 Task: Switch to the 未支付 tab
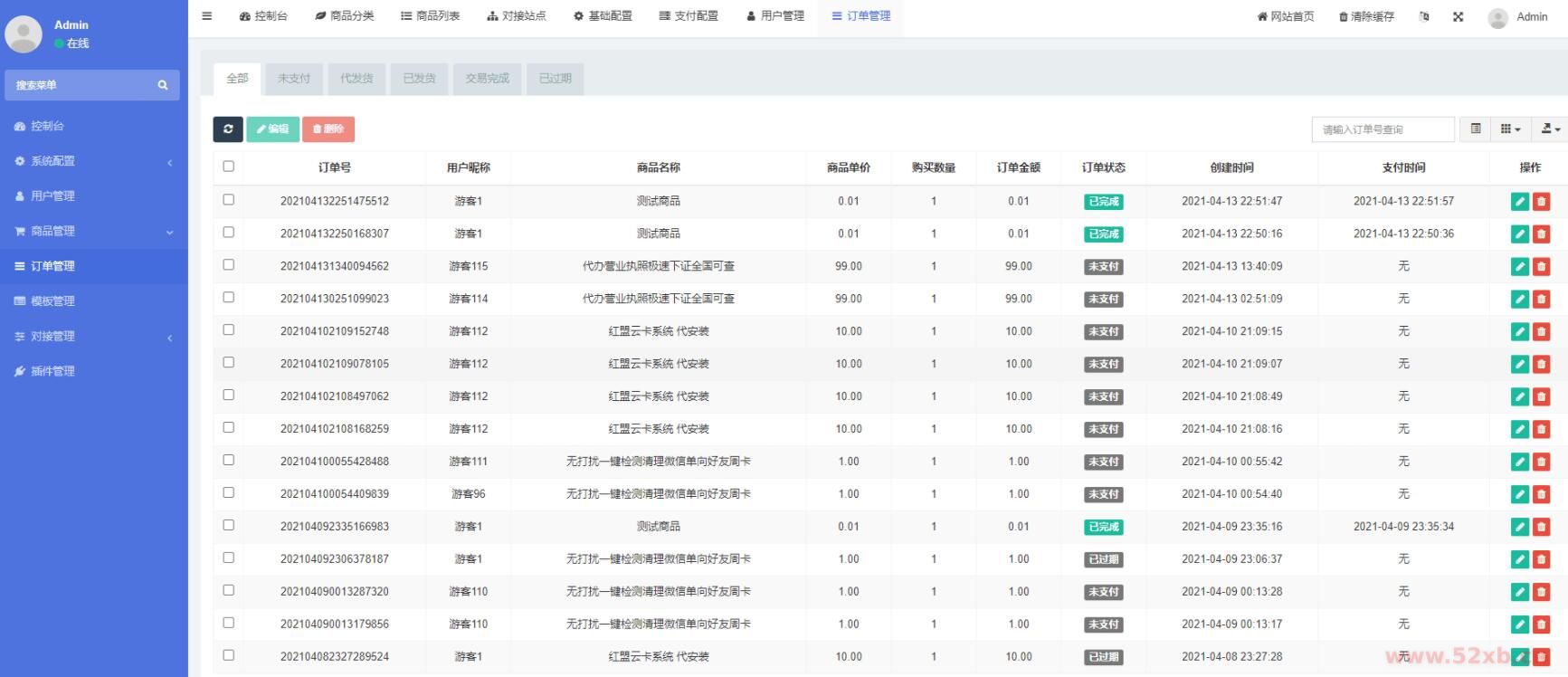pyautogui.click(x=294, y=79)
